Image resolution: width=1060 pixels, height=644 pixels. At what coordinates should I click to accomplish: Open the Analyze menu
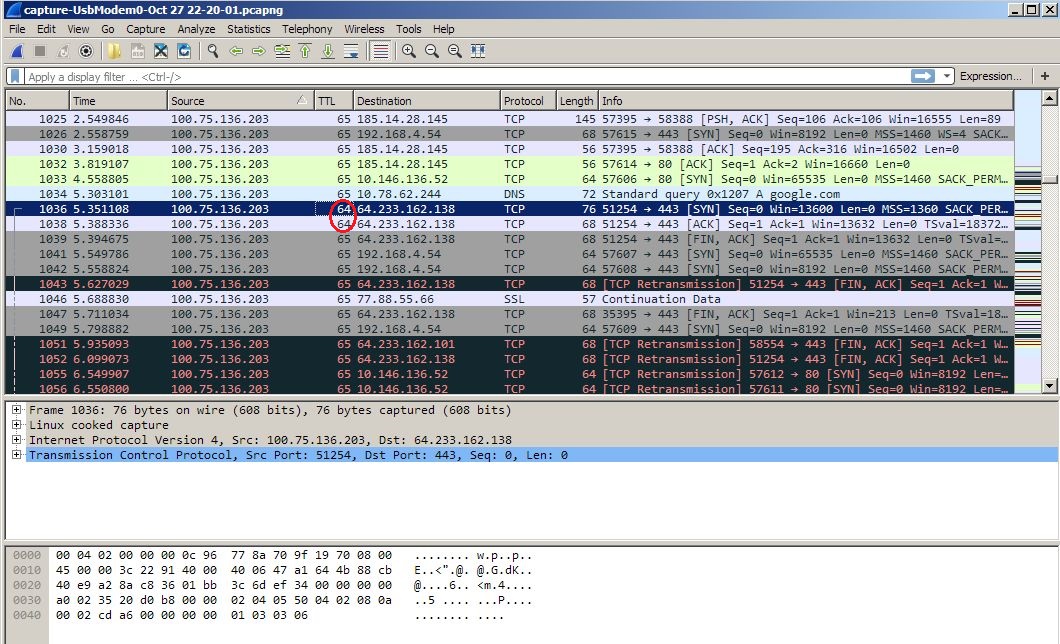(x=196, y=29)
